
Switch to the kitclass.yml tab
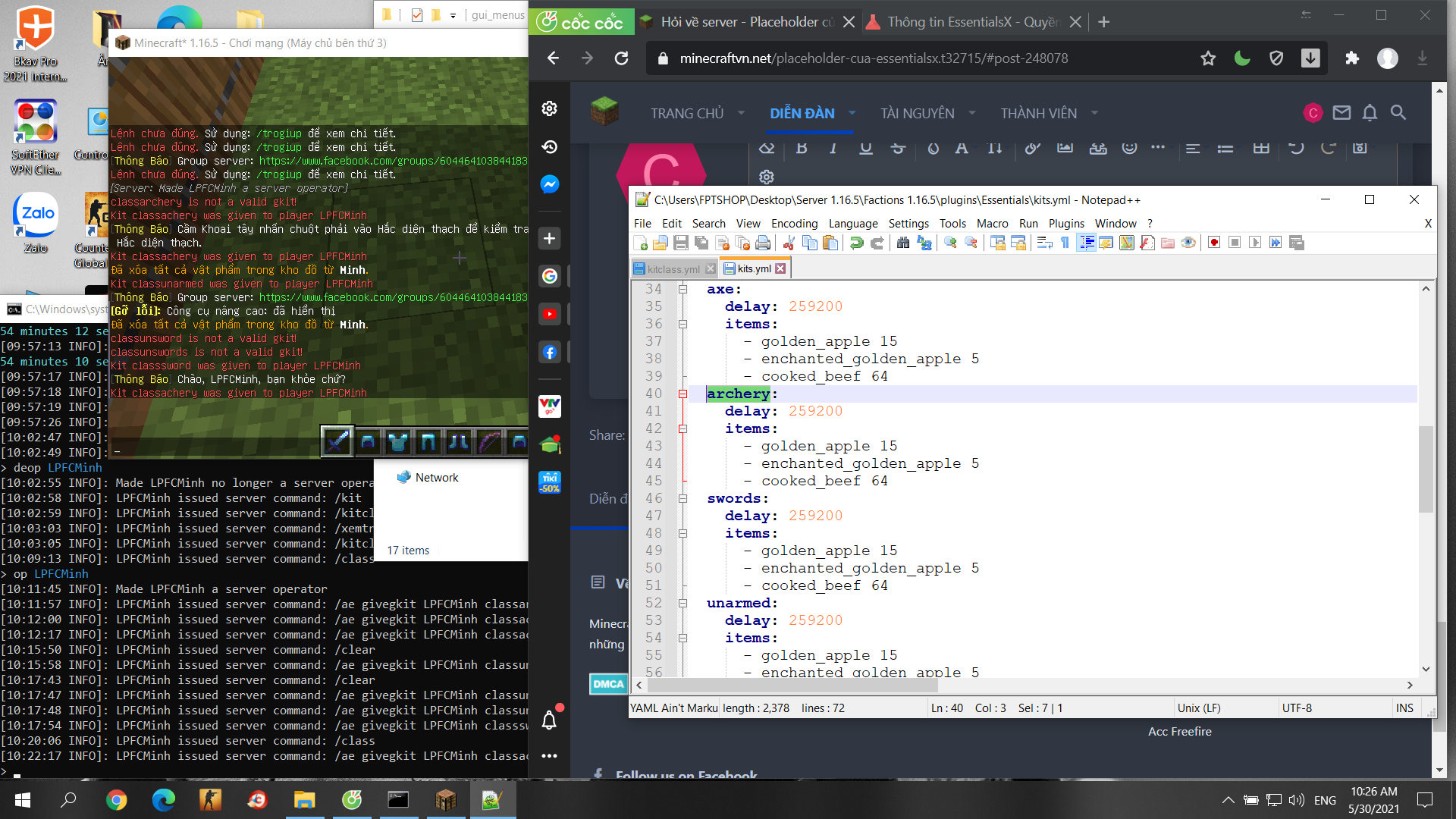[x=673, y=268]
